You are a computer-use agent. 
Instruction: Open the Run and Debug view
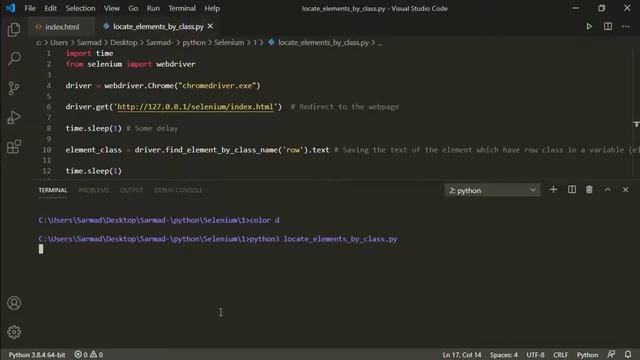[x=14, y=118]
